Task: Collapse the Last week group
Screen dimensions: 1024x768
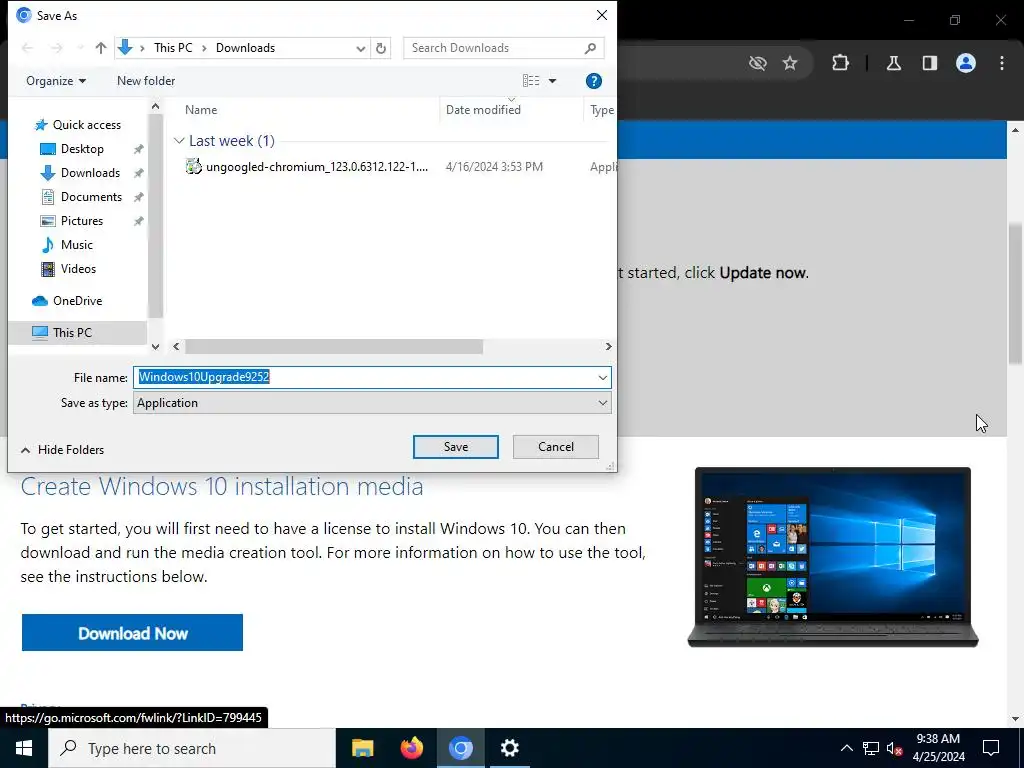Action: coord(179,141)
